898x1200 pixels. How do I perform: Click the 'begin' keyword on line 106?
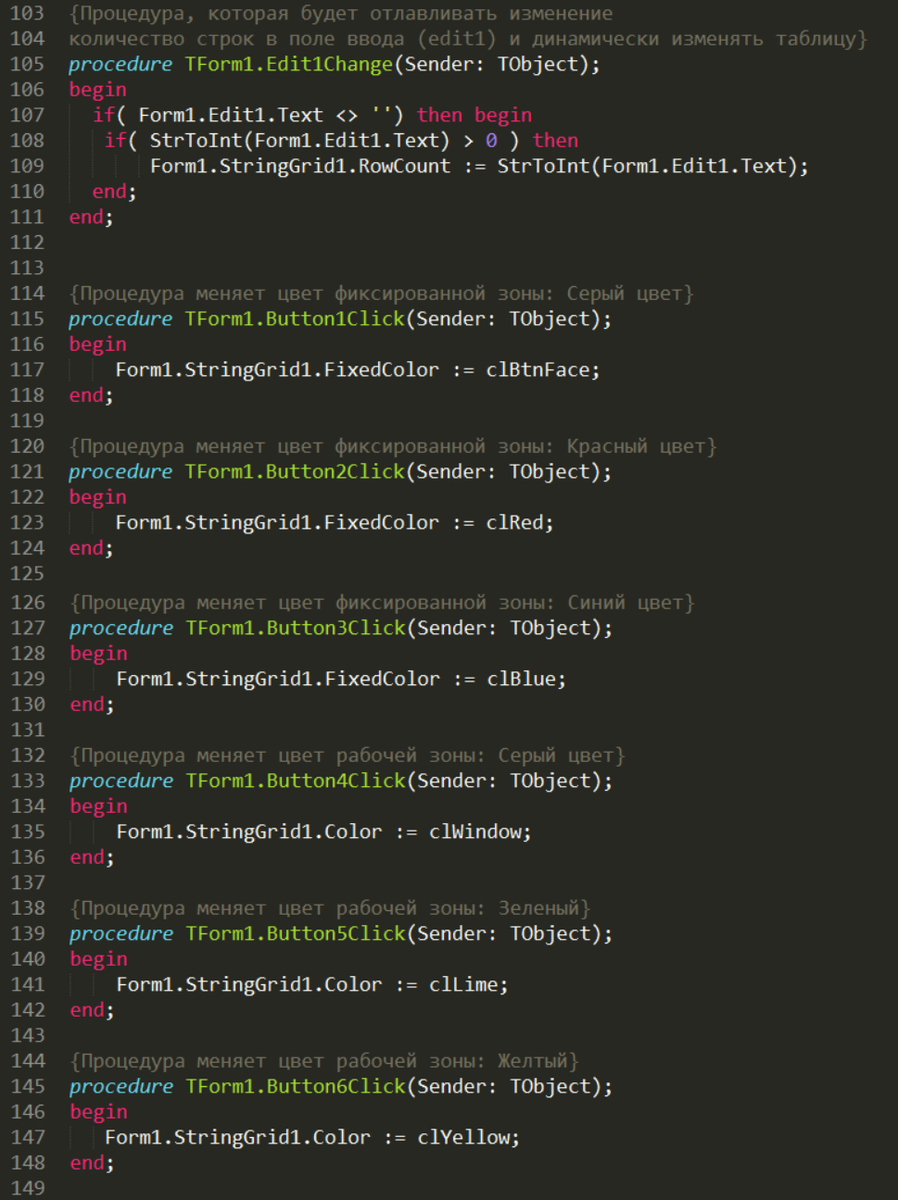98,90
